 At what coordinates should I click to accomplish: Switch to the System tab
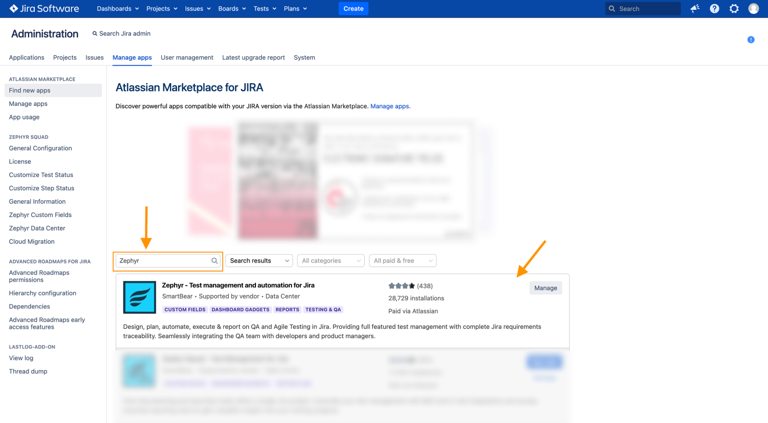(x=304, y=57)
